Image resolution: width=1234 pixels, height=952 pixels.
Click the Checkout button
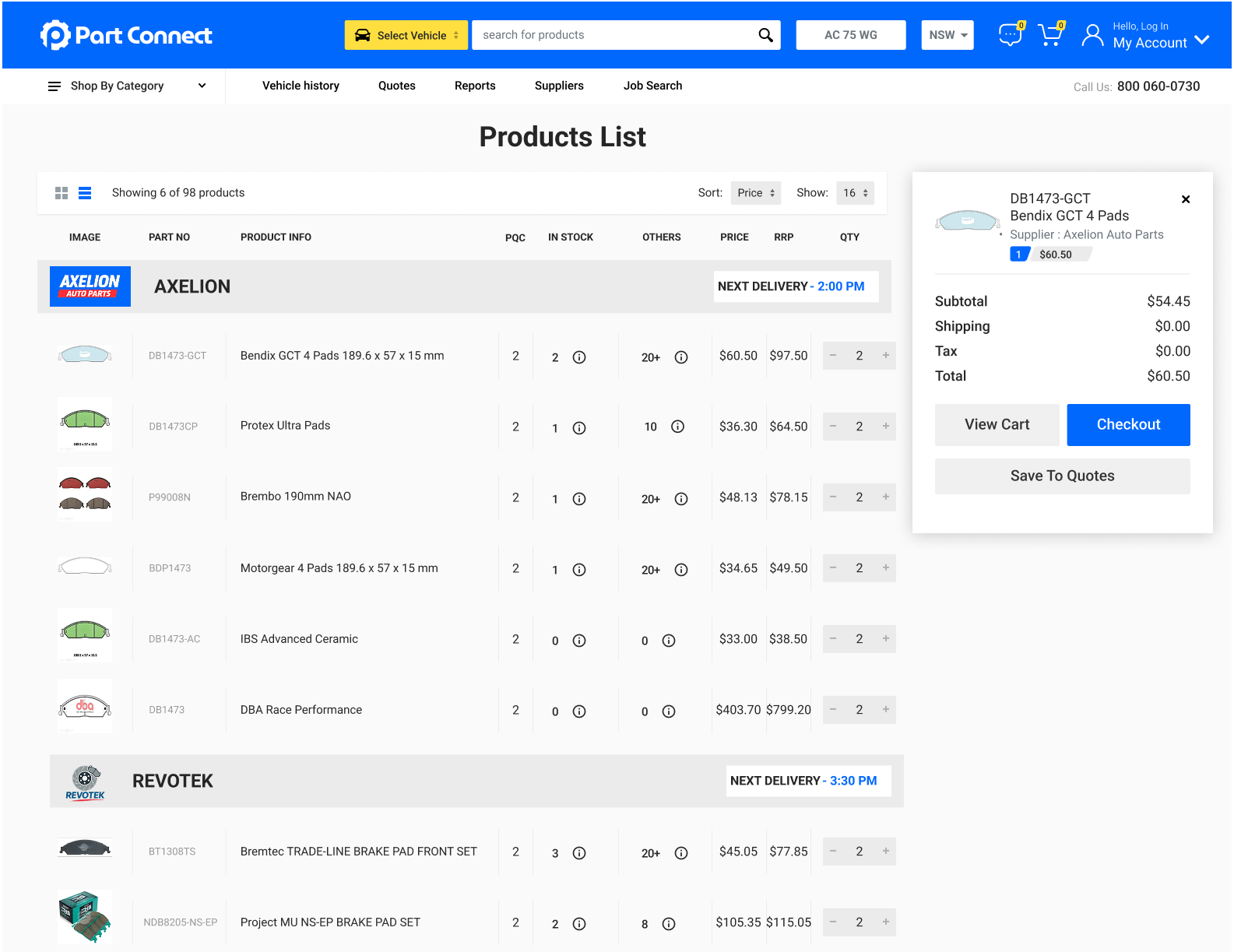point(1128,425)
